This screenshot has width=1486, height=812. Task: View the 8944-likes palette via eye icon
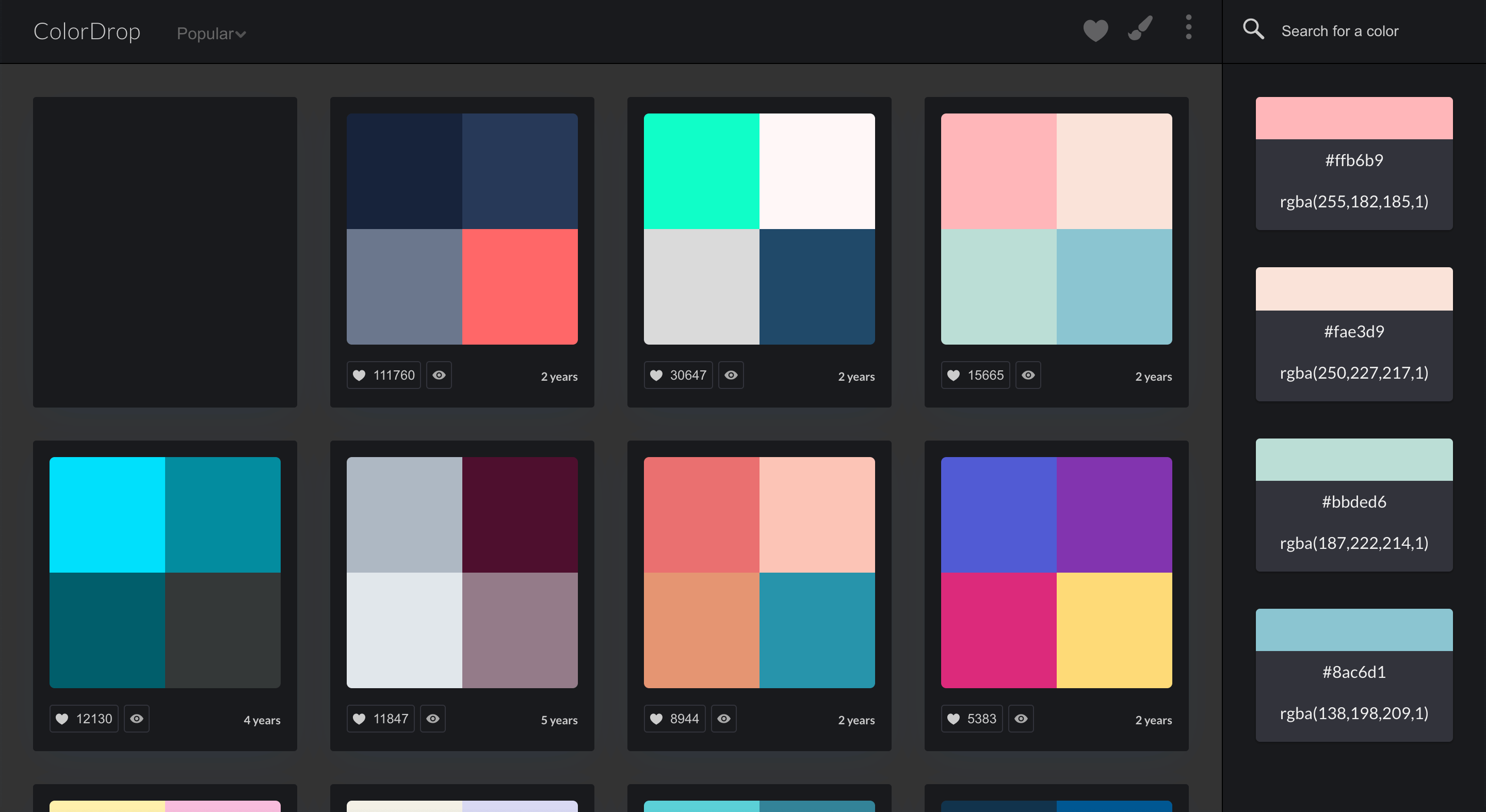723,719
